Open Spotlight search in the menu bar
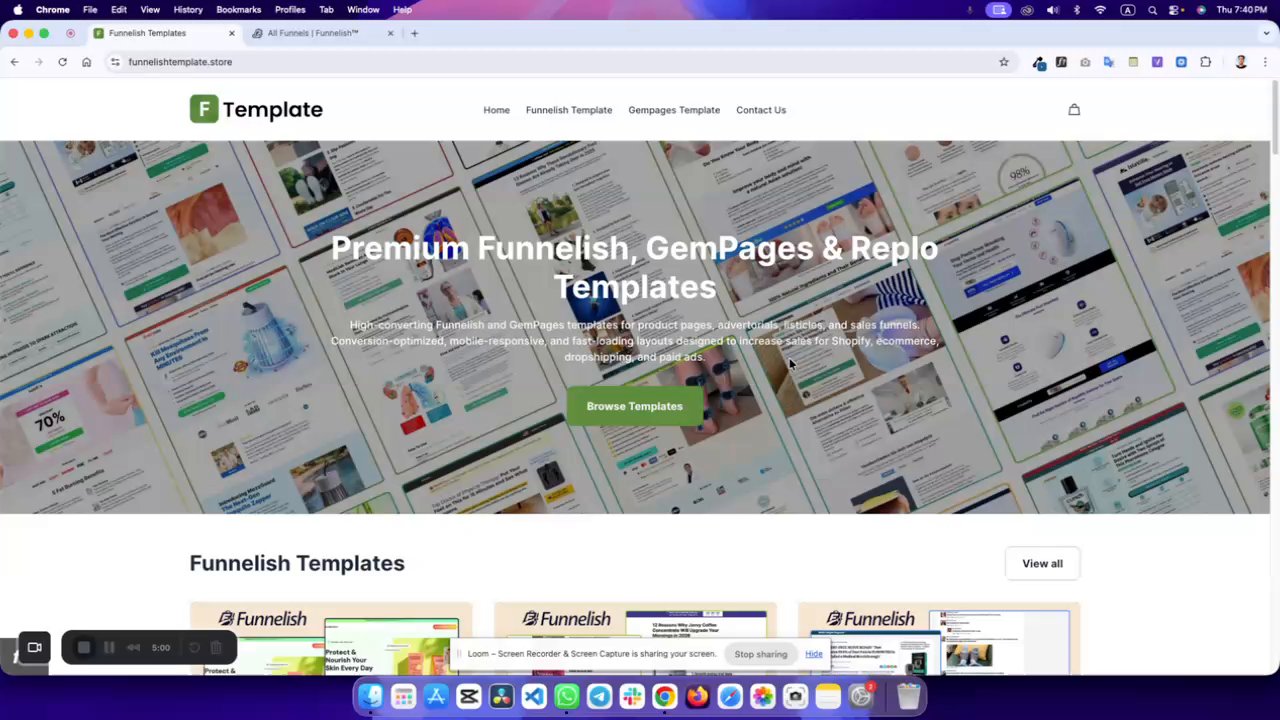The height and width of the screenshot is (720, 1280). 1153,10
